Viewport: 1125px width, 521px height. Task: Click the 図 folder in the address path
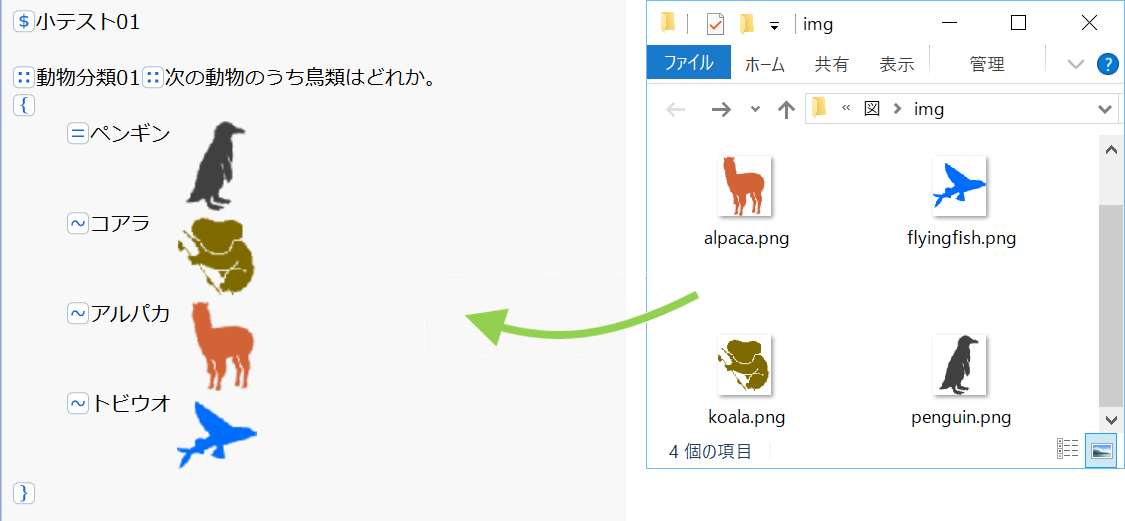[x=871, y=109]
